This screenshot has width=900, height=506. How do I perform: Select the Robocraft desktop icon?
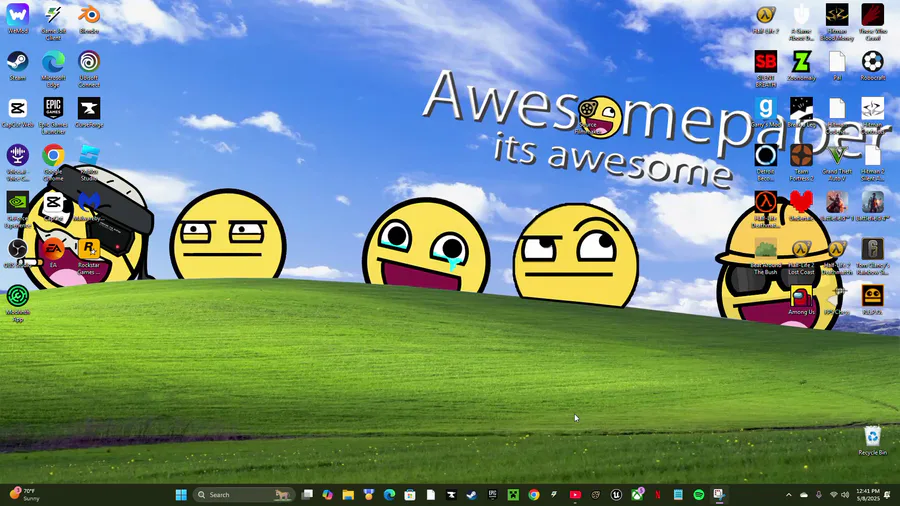click(872, 66)
